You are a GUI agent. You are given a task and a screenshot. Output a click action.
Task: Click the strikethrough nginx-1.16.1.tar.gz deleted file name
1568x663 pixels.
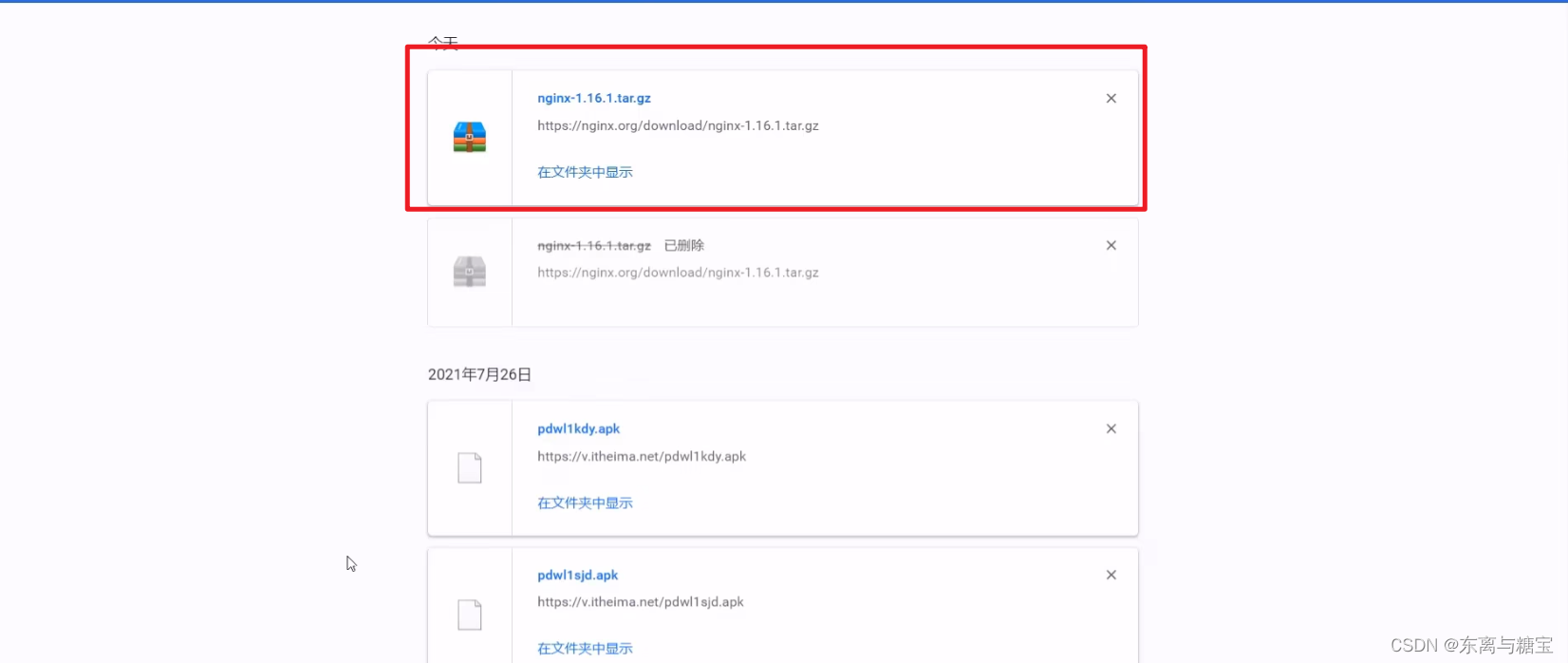593,246
